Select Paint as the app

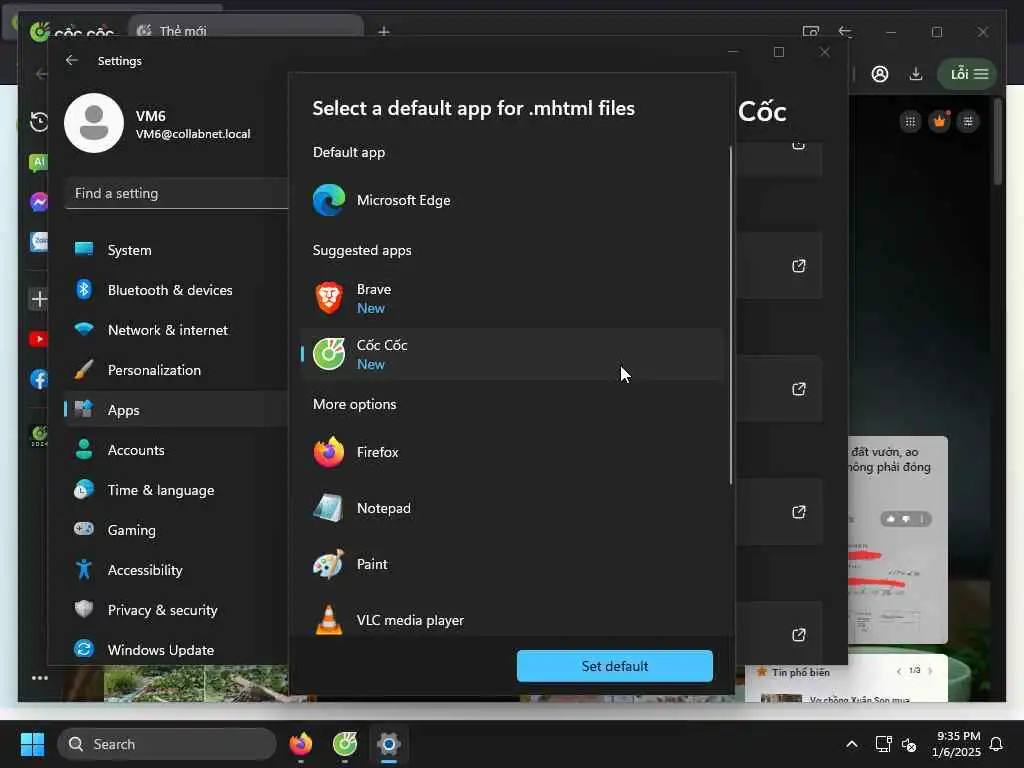coord(513,564)
